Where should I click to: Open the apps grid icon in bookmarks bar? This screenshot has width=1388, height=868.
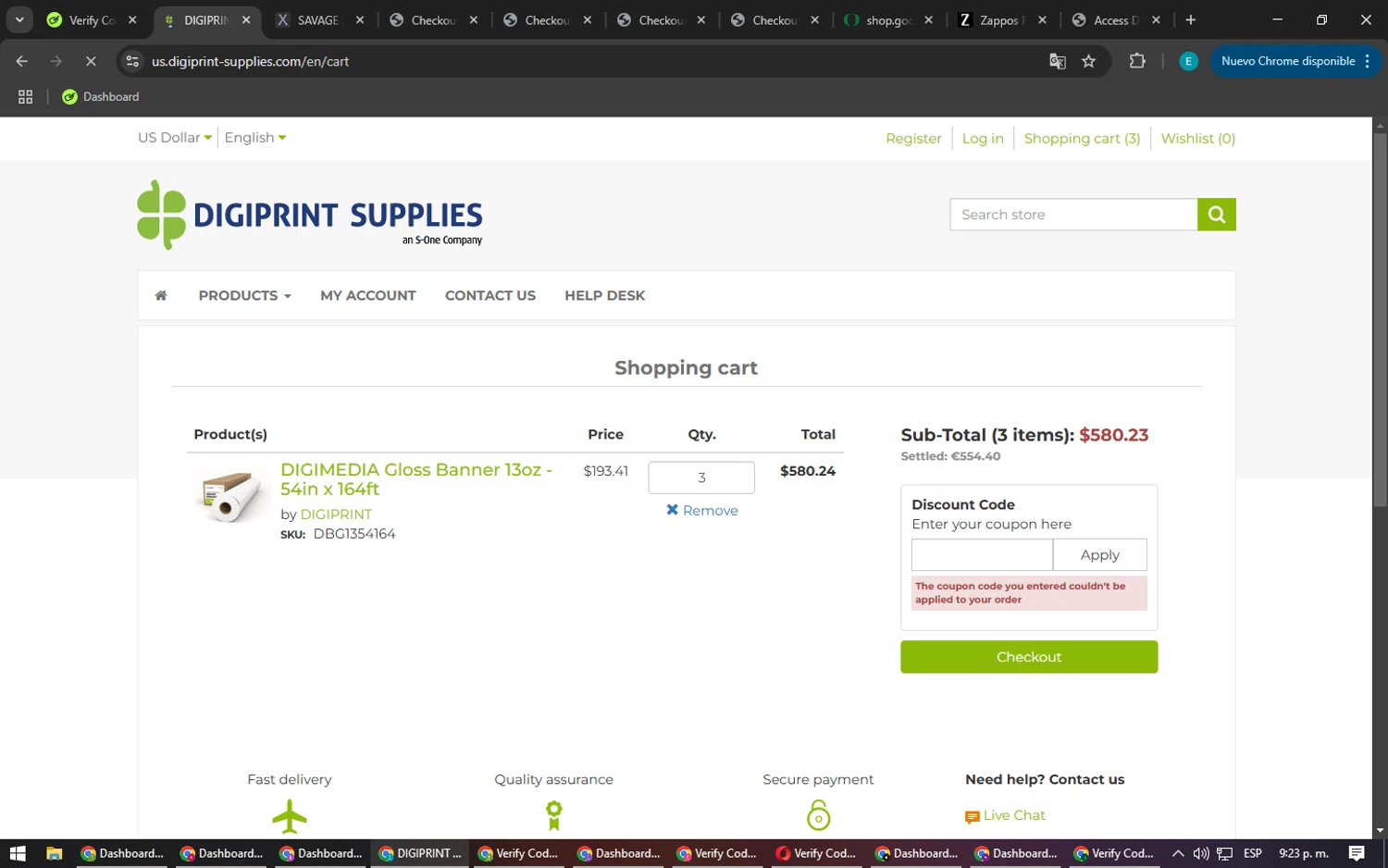click(x=25, y=96)
